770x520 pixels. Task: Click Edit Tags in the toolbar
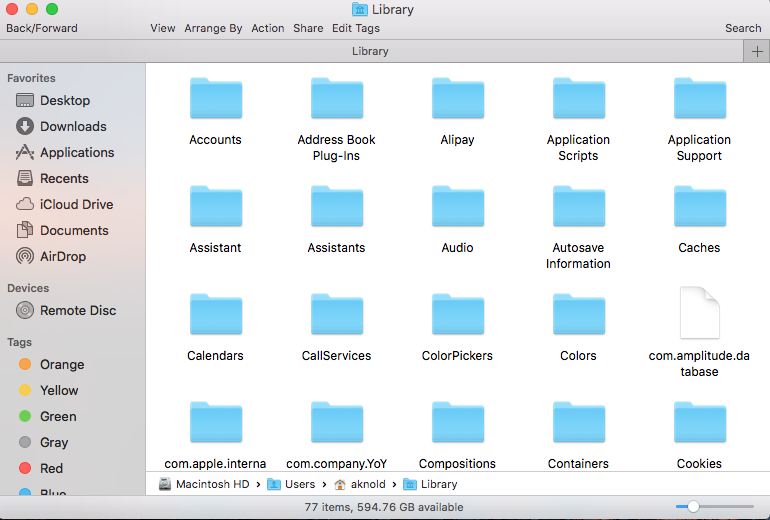356,28
